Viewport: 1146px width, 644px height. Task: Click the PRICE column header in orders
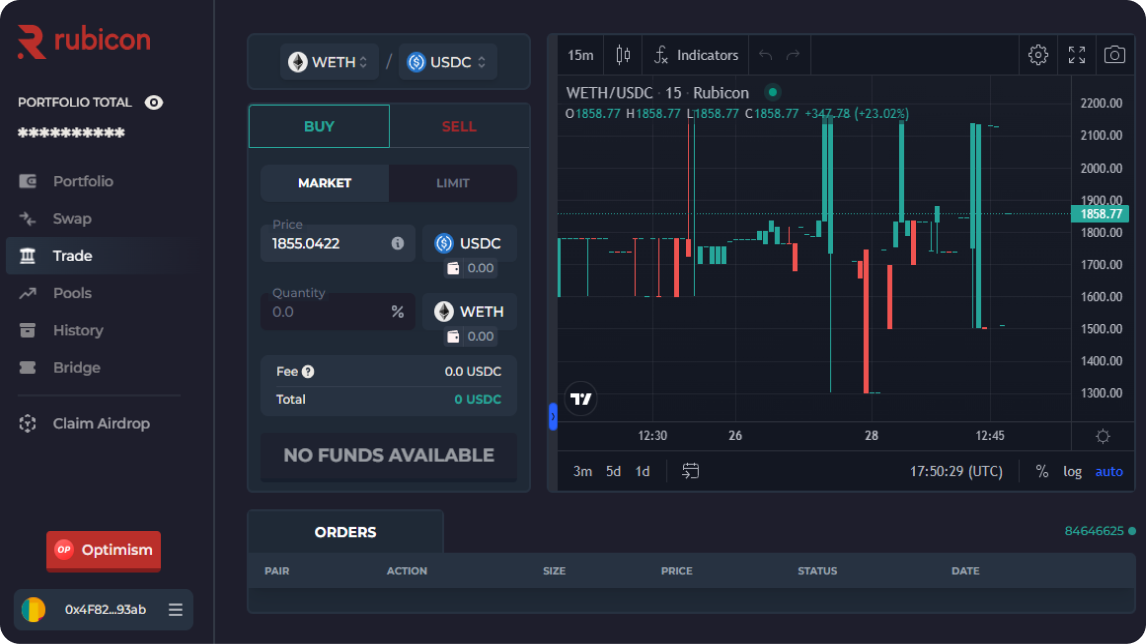pos(677,571)
